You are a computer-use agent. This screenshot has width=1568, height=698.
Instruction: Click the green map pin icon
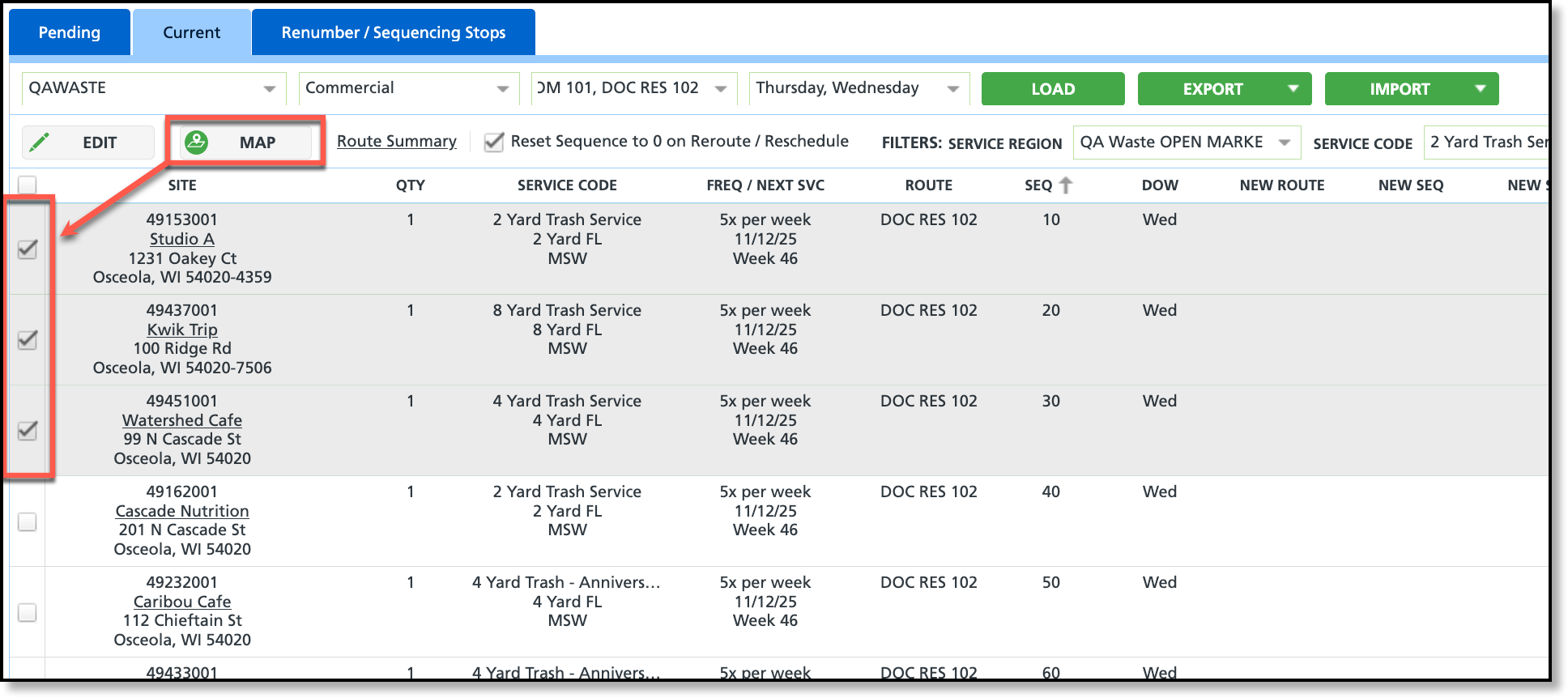[197, 143]
